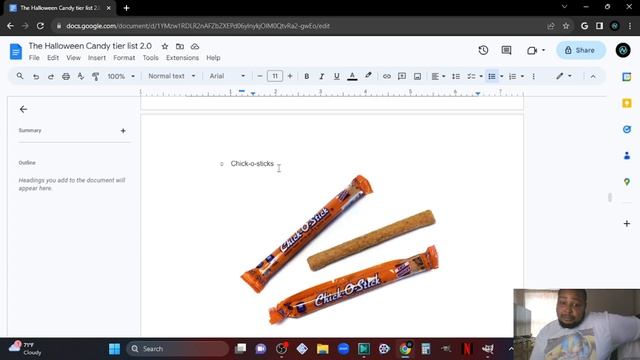Insert an image from toolbar
This screenshot has height=360, width=640.
417,76
